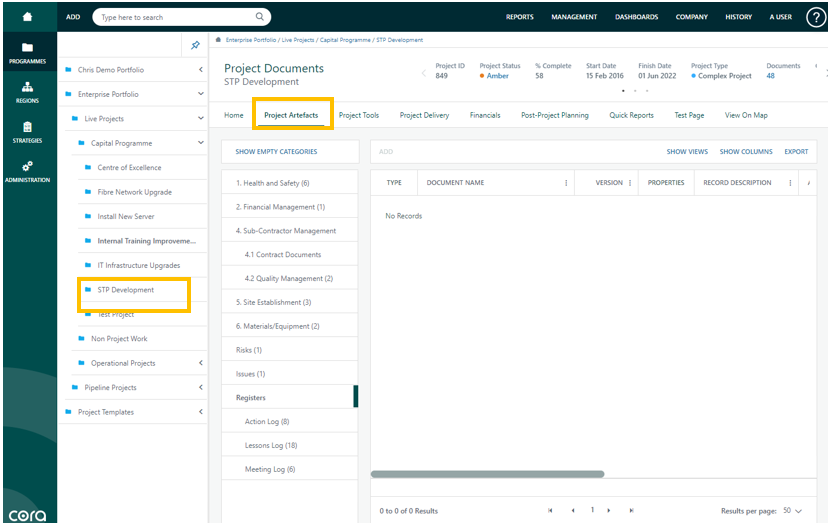828x527 pixels.
Task: Open Results per page dropdown
Action: (x=792, y=511)
